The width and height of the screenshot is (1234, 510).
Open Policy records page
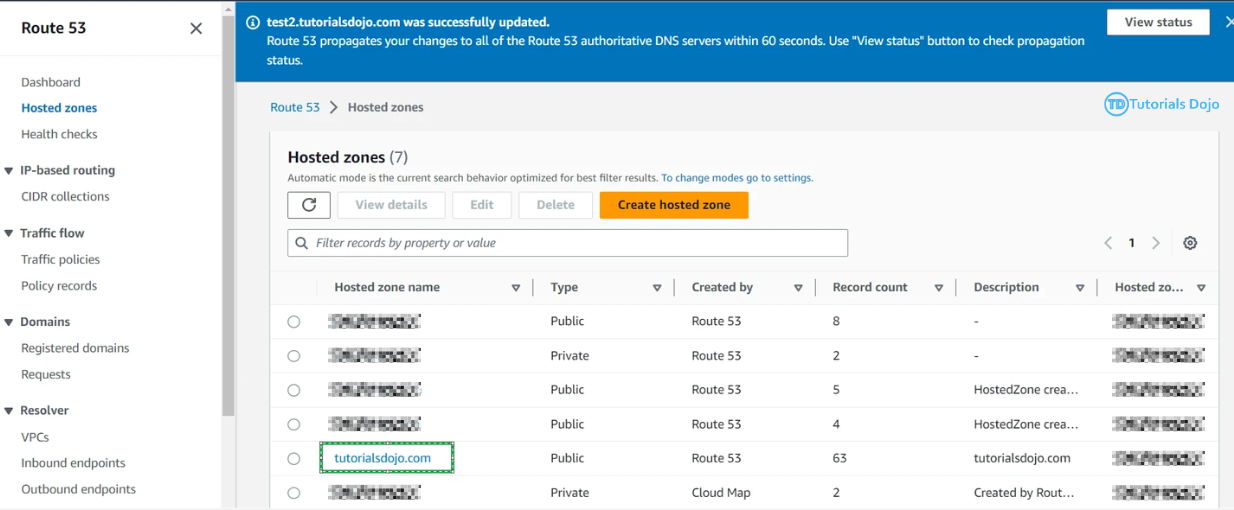pos(59,286)
